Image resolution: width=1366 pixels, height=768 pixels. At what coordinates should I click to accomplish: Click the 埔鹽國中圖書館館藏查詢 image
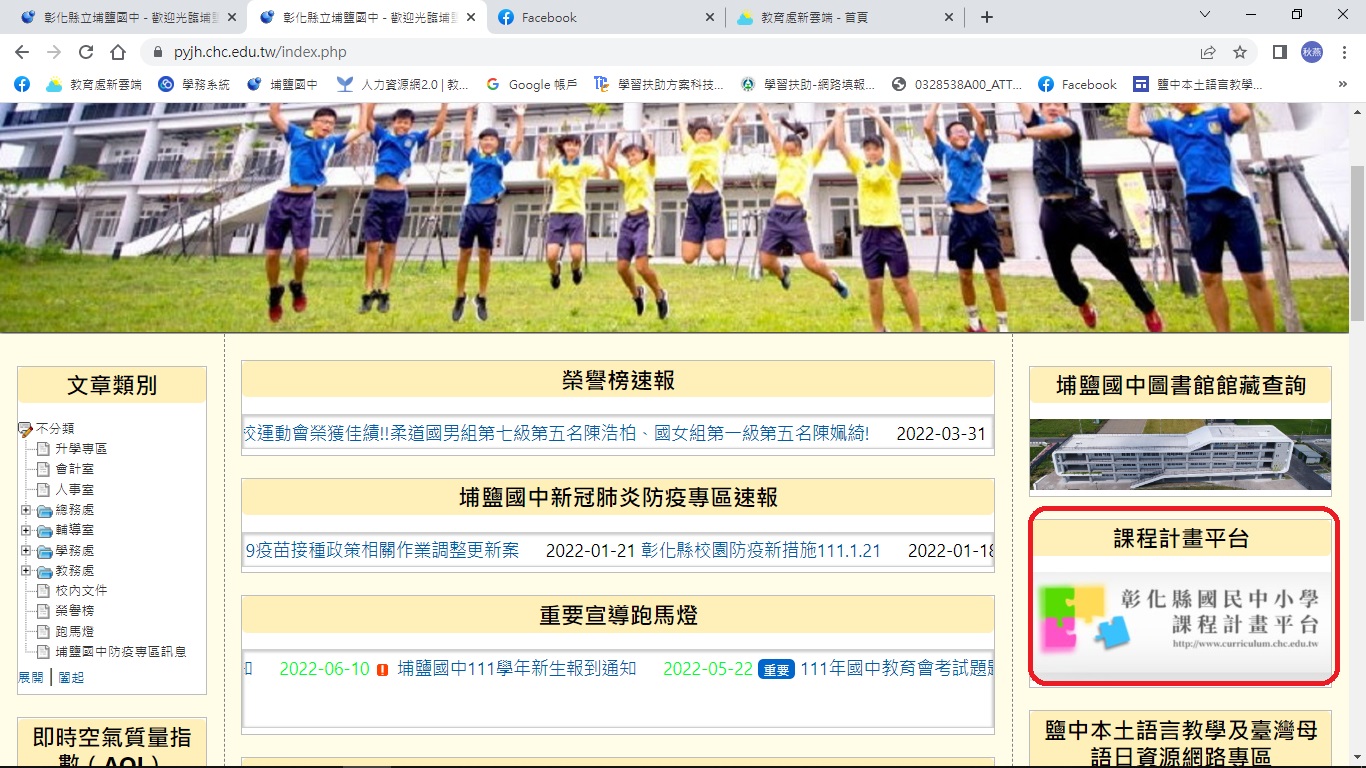[1180, 454]
